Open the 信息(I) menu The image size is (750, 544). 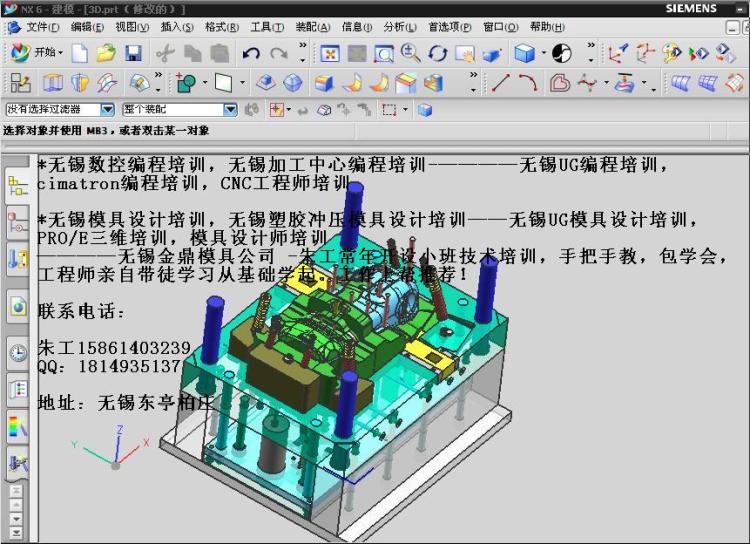coord(356,27)
